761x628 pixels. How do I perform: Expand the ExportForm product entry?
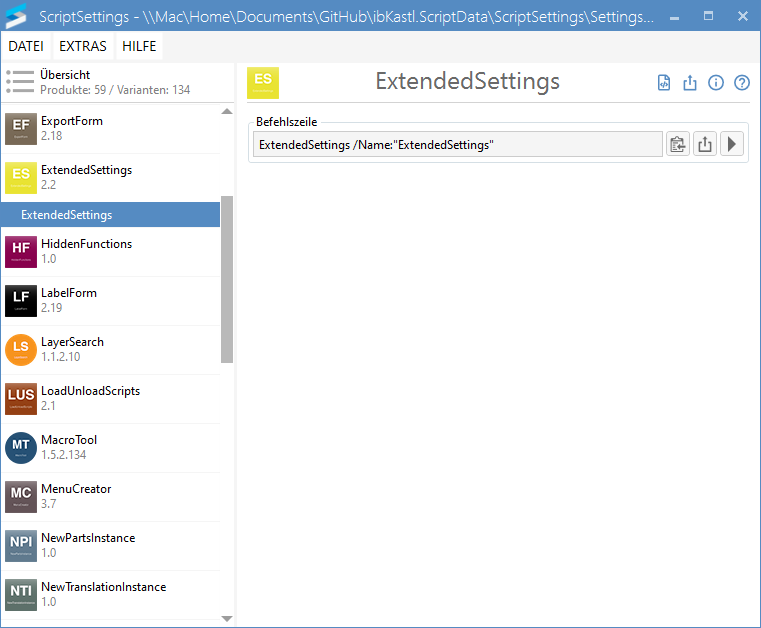click(72, 128)
